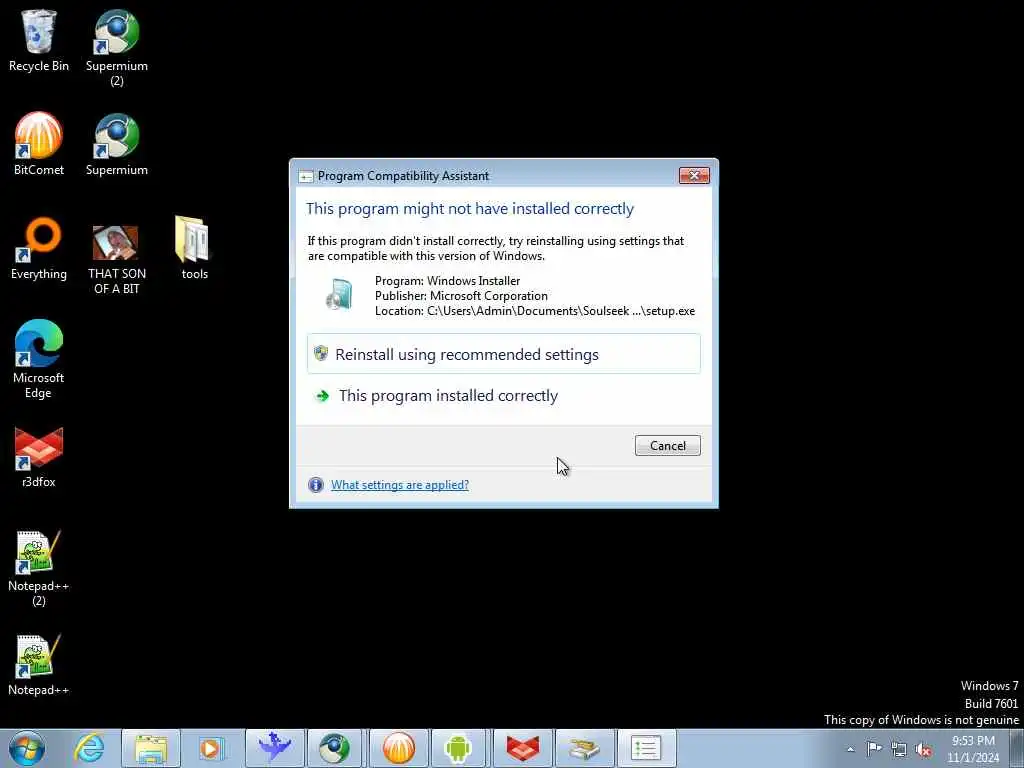
Task: Open network status tray icon
Action: (x=899, y=749)
